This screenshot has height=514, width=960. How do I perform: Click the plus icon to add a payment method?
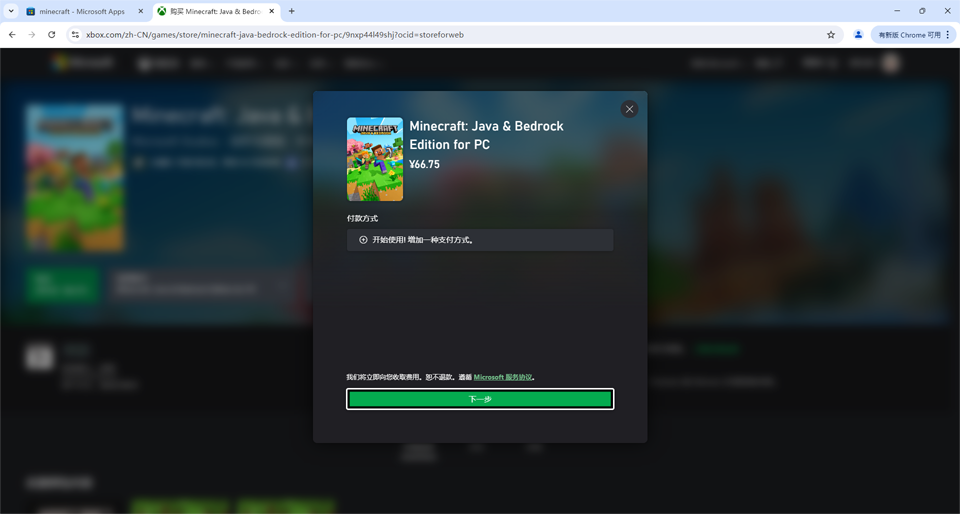(x=363, y=240)
